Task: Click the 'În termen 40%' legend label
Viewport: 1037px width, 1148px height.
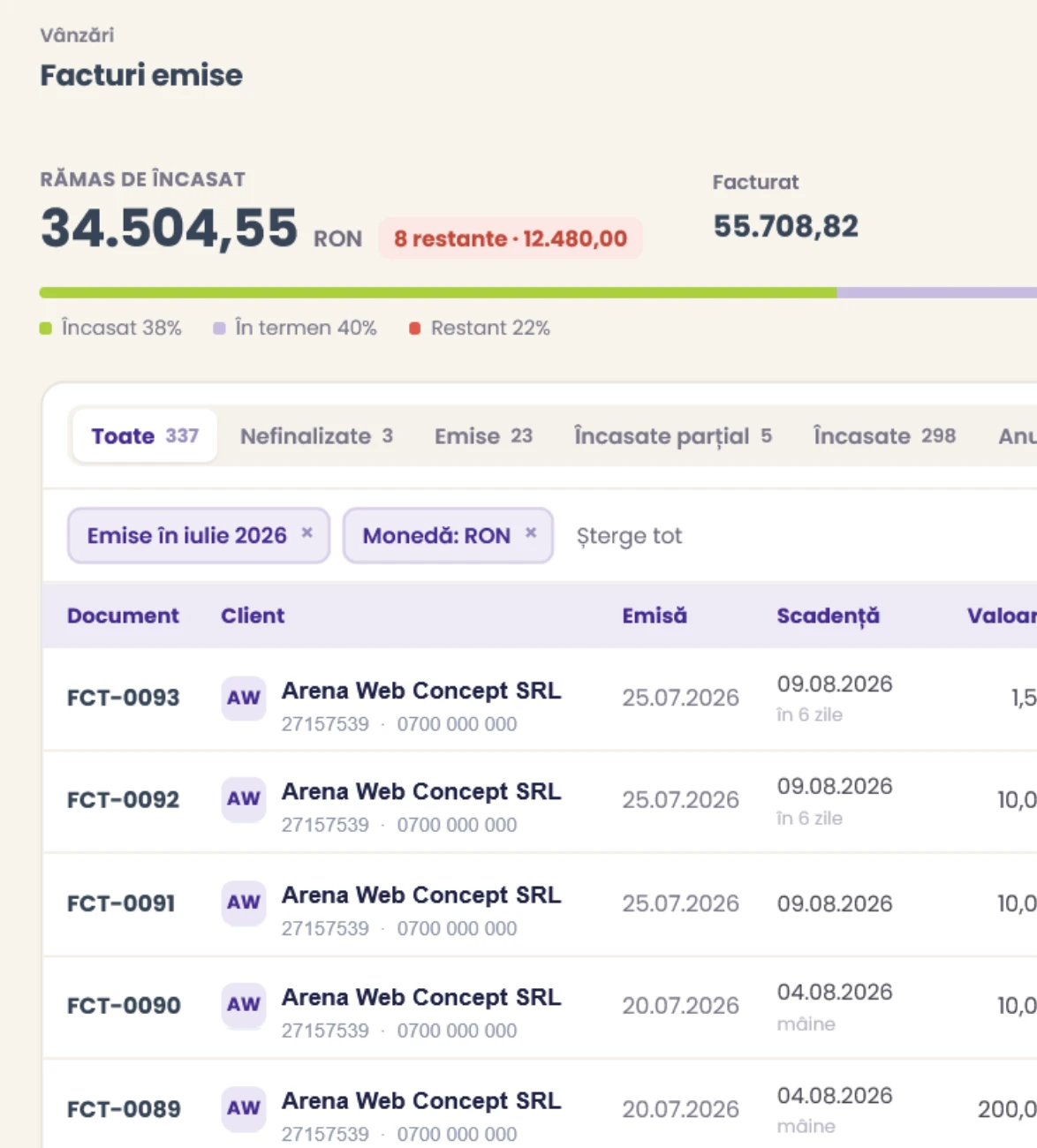Action: point(306,329)
